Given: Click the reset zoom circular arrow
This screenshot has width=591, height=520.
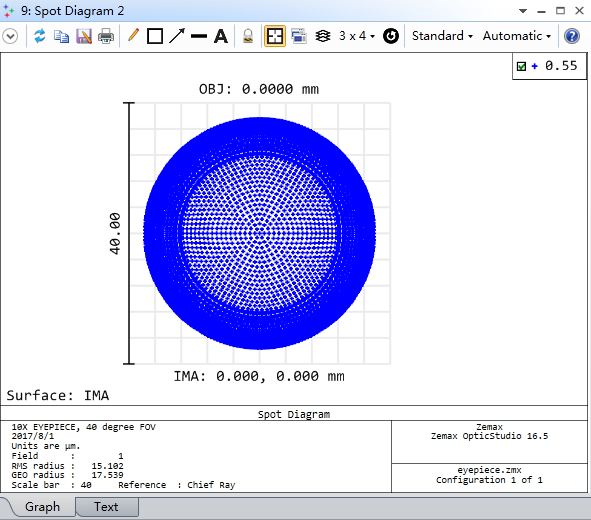Looking at the screenshot, I should click(391, 36).
